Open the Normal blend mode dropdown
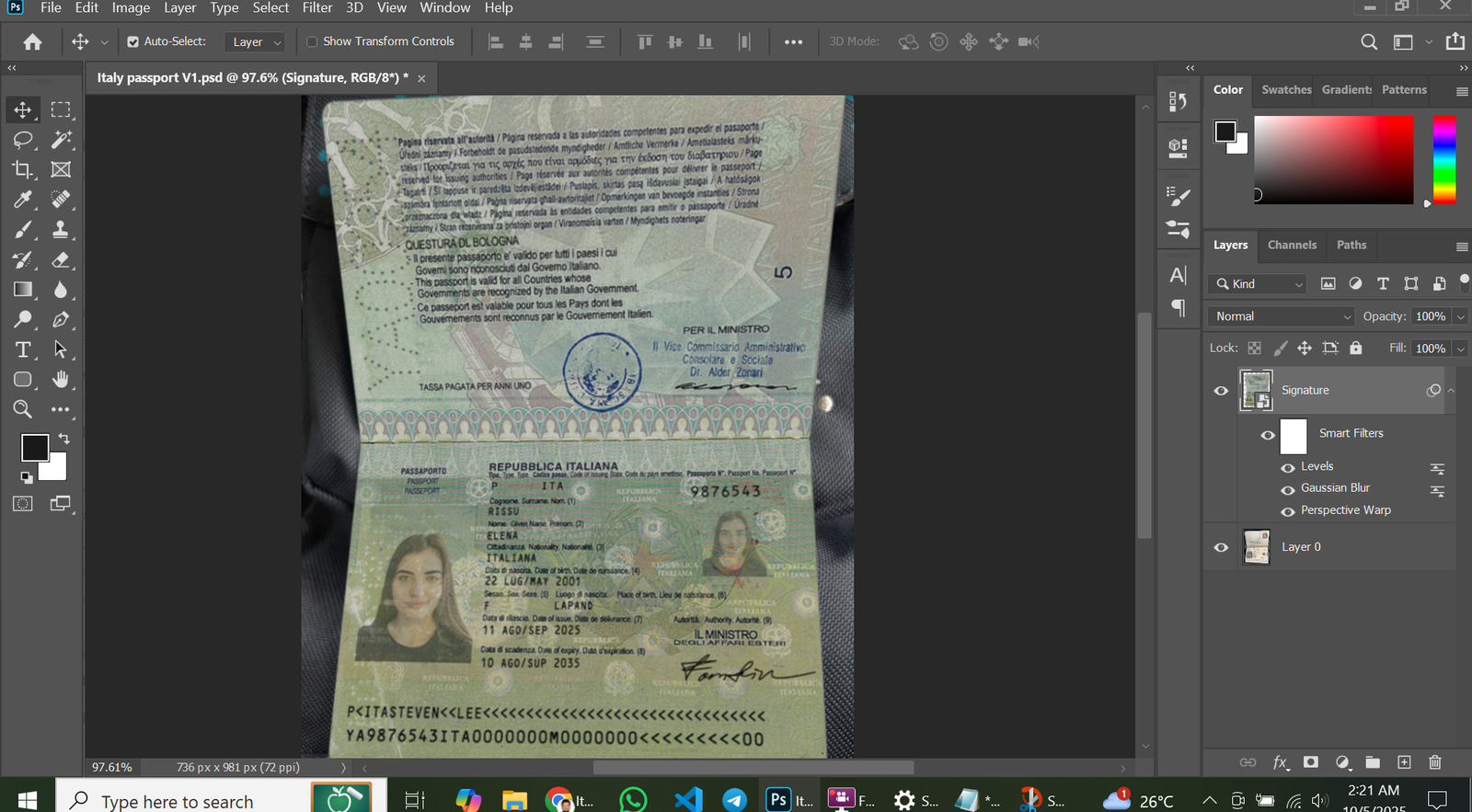The image size is (1472, 812). click(1281, 316)
